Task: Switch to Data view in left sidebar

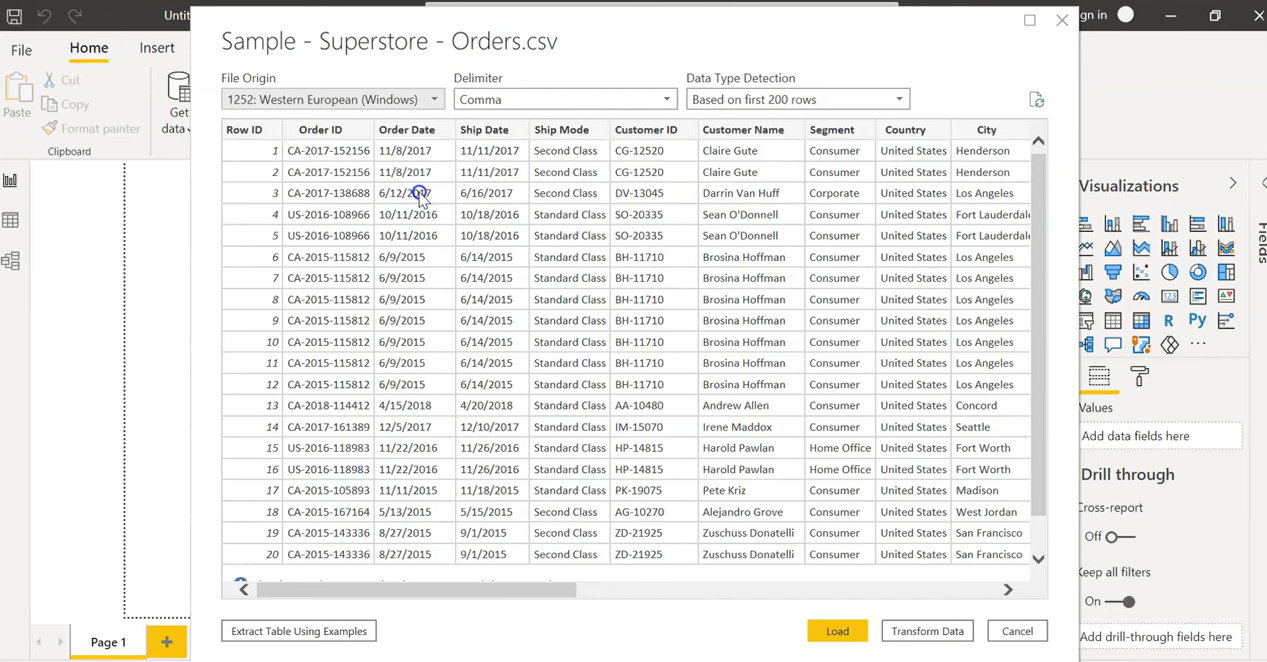Action: [x=11, y=221]
